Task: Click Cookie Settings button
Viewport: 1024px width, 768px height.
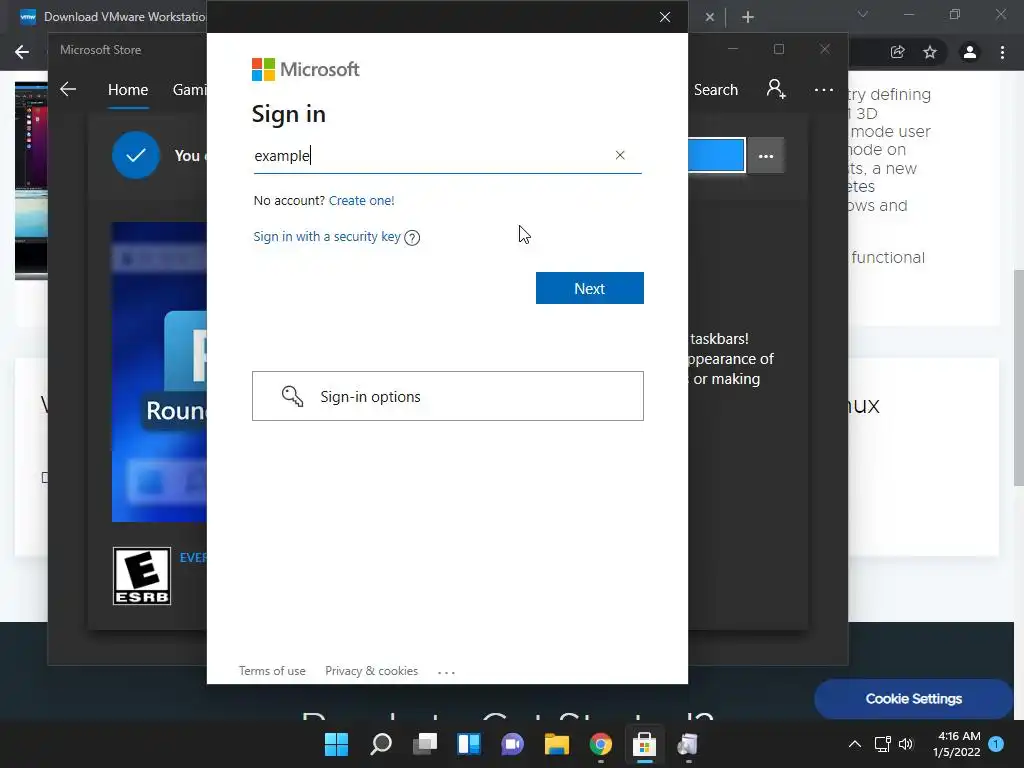Action: click(914, 699)
